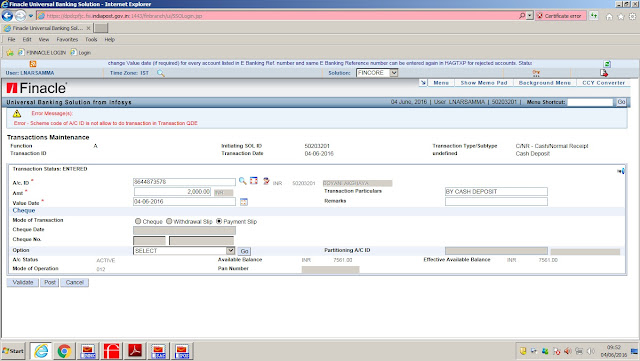Open Google Chrome from the taskbar

64,351
